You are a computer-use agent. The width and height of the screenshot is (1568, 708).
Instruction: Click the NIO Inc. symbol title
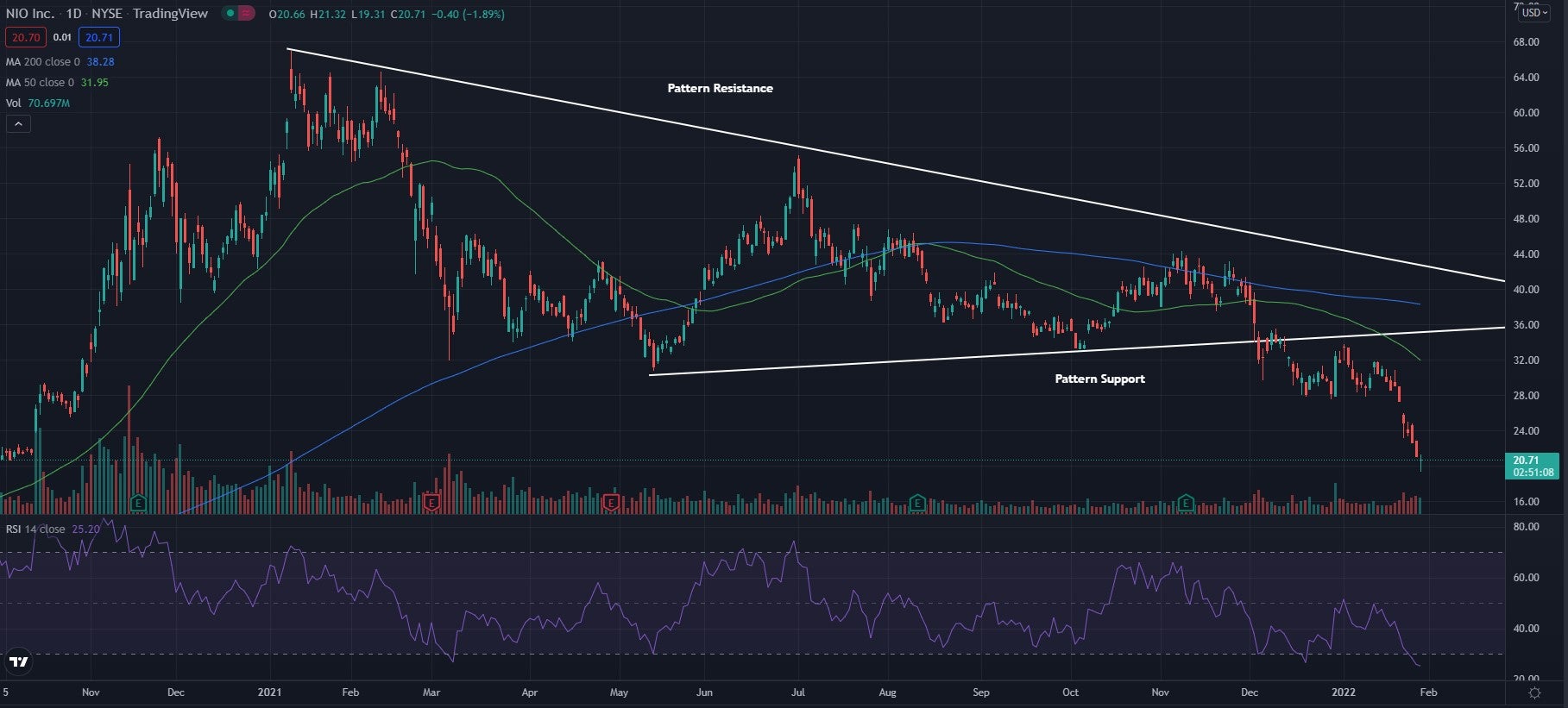[x=30, y=14]
